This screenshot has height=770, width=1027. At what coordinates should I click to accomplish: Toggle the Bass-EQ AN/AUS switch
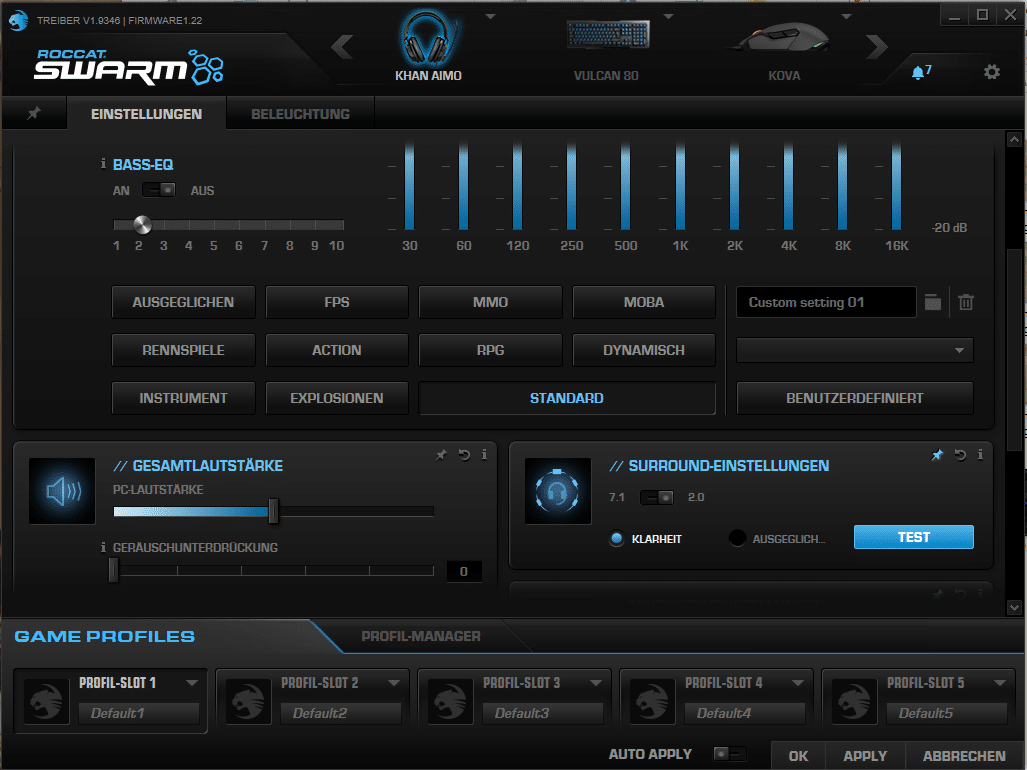tap(158, 190)
